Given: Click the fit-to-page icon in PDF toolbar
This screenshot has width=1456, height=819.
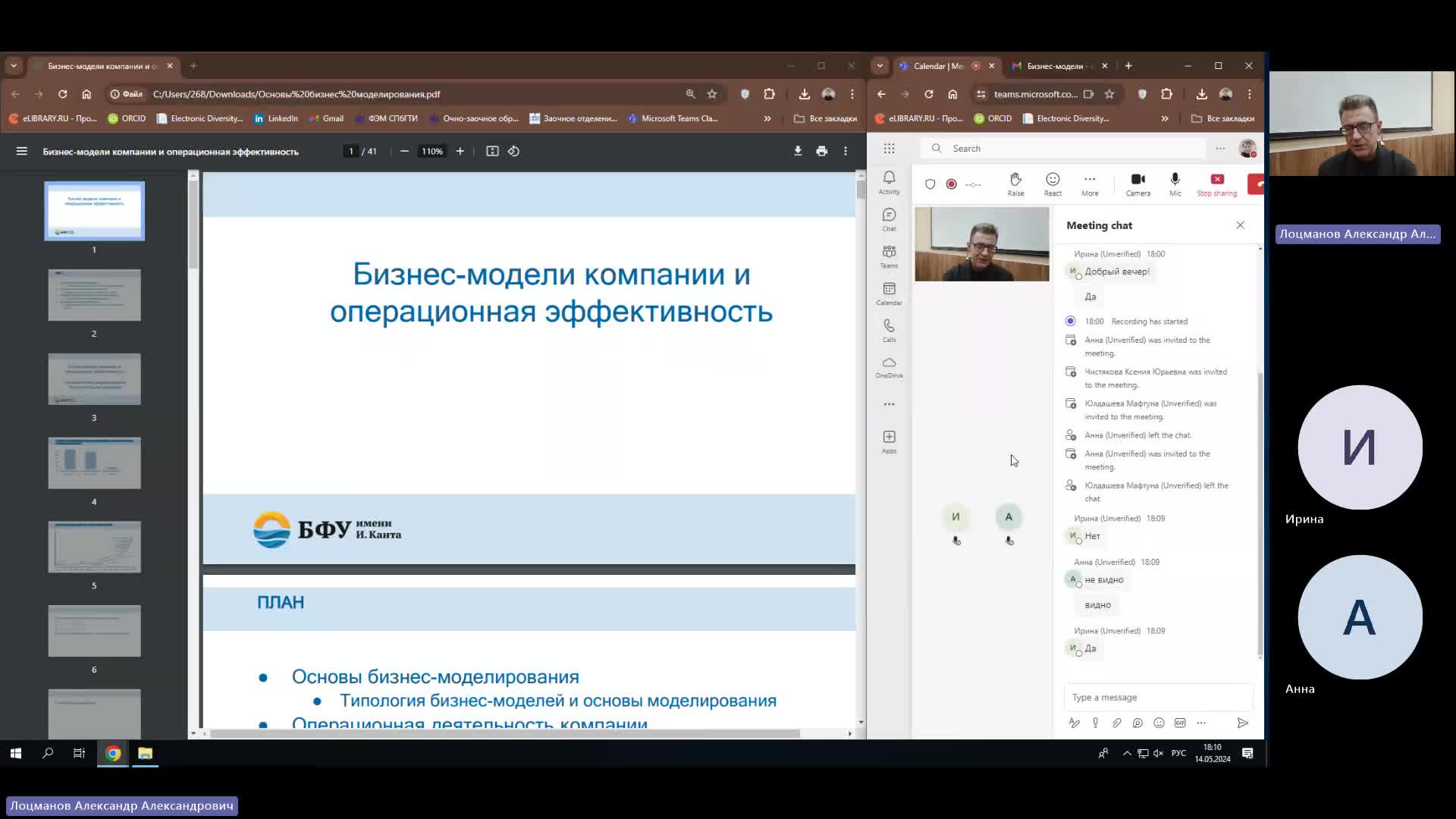Looking at the screenshot, I should pos(492,151).
